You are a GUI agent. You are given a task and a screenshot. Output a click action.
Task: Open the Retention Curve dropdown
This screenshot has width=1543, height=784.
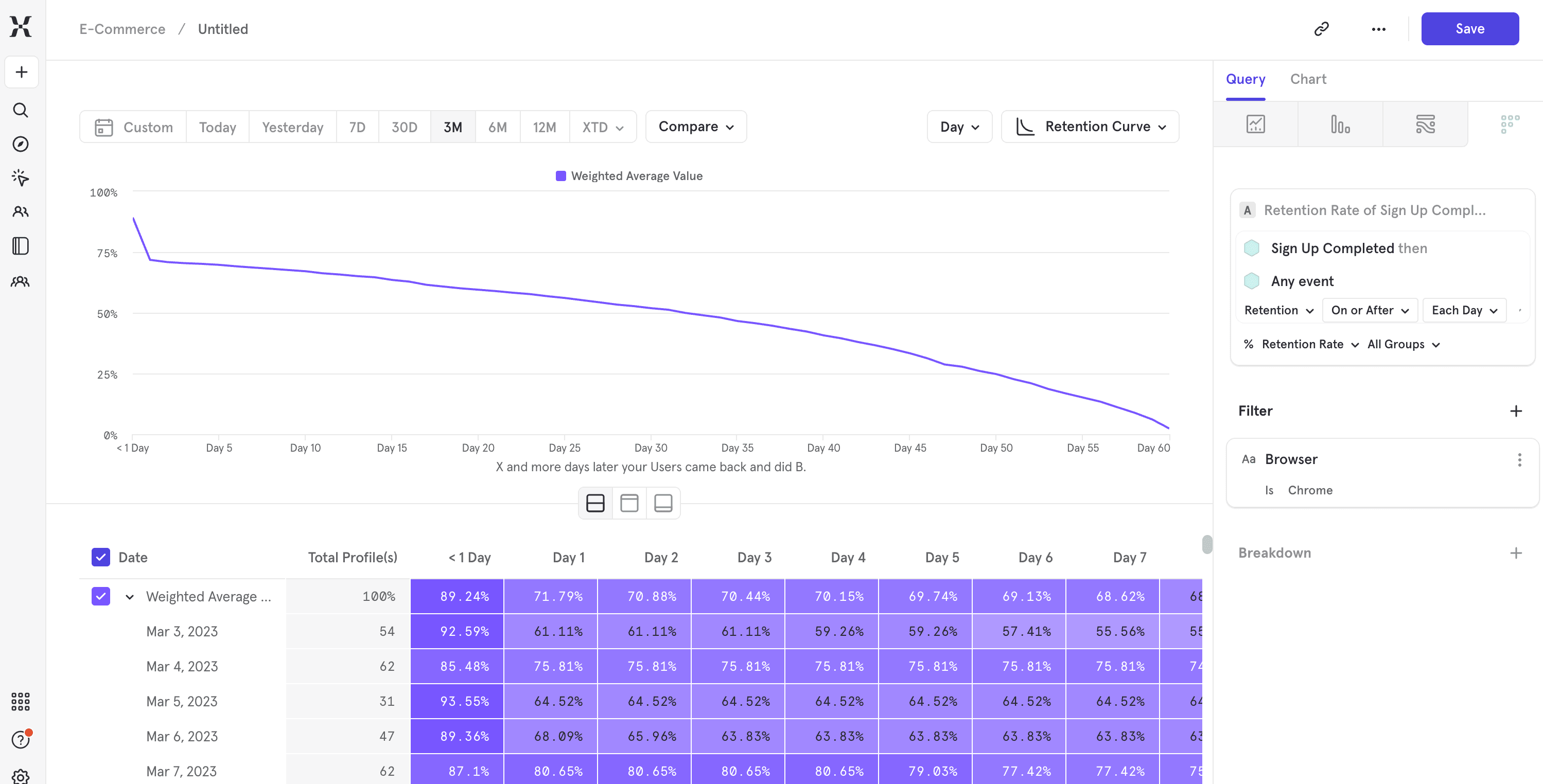(x=1090, y=127)
